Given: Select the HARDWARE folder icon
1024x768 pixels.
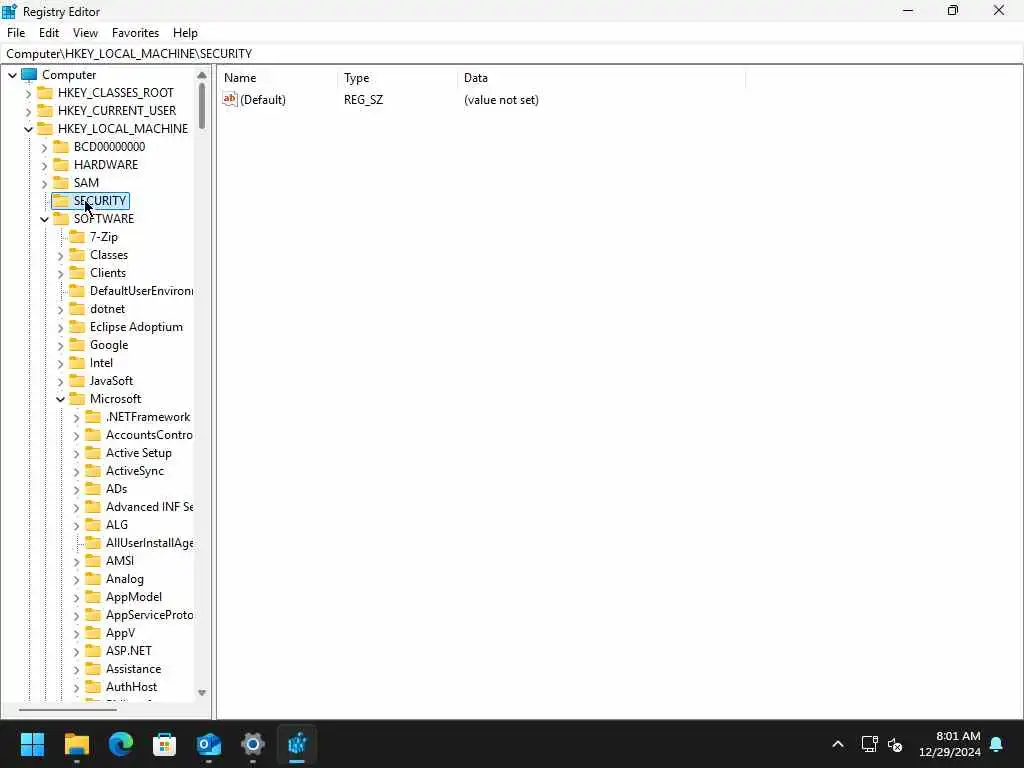Looking at the screenshot, I should [61, 165].
